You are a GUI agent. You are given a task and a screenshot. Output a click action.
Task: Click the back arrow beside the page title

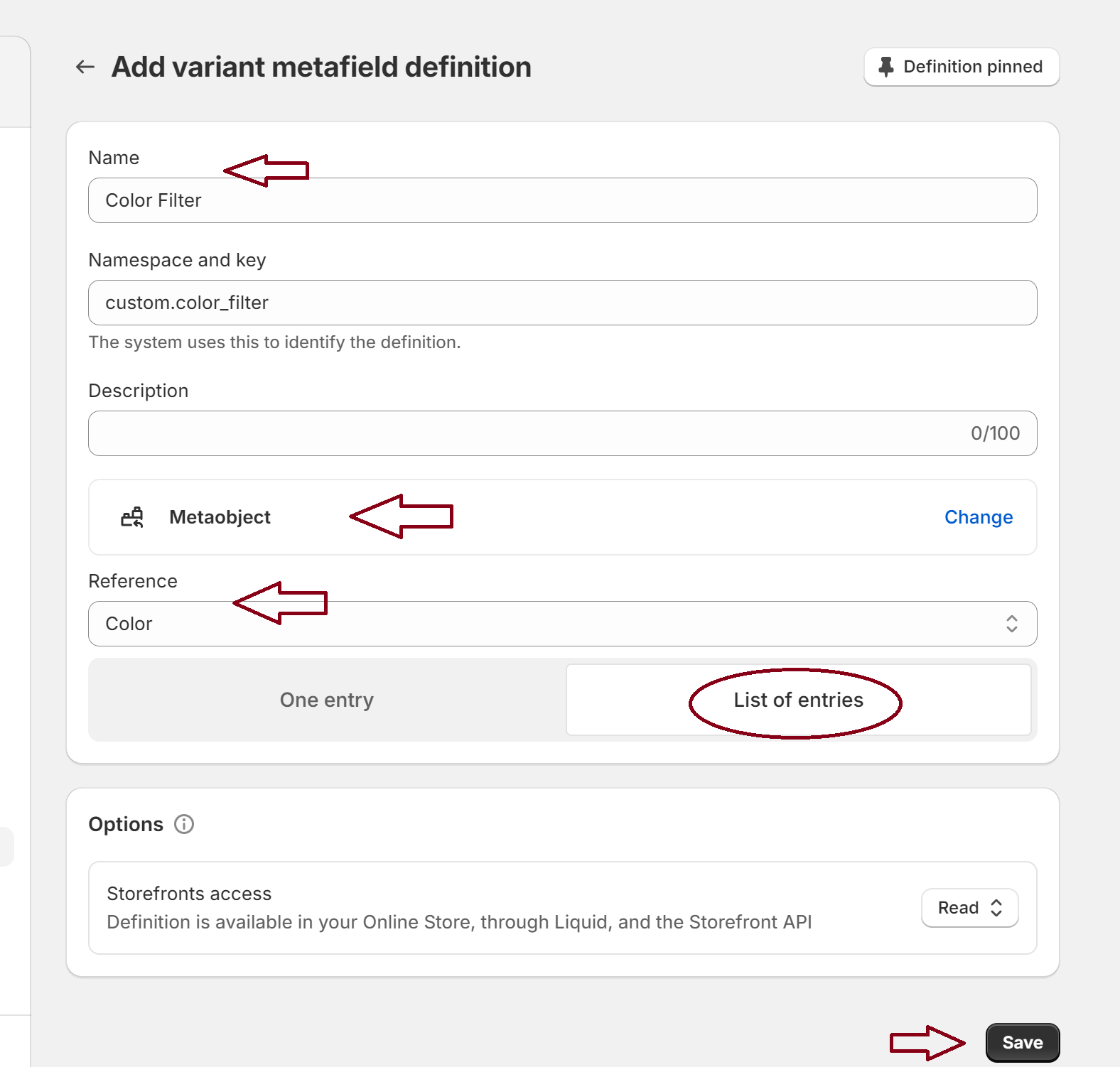point(85,67)
